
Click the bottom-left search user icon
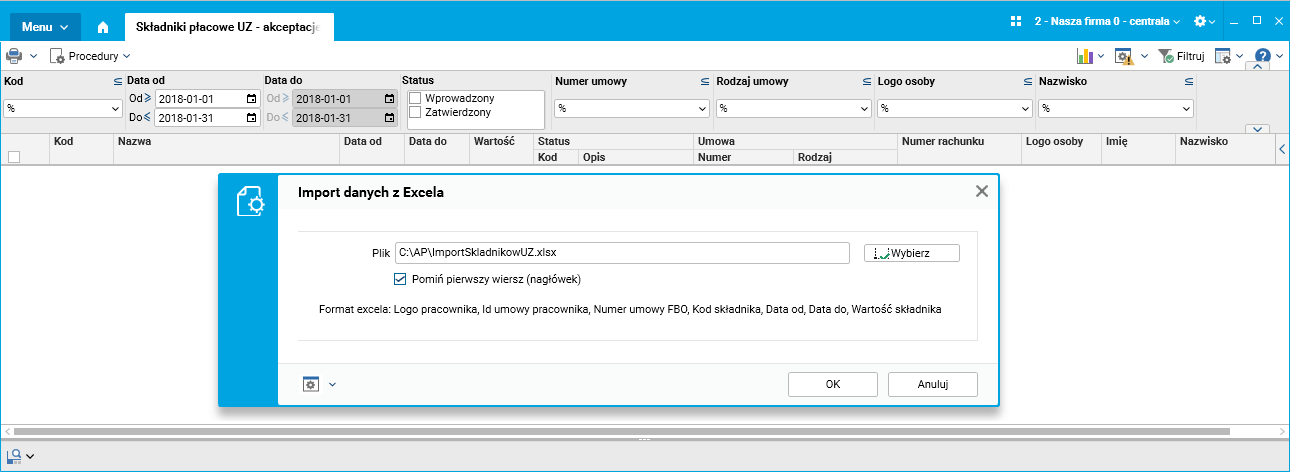pos(14,455)
